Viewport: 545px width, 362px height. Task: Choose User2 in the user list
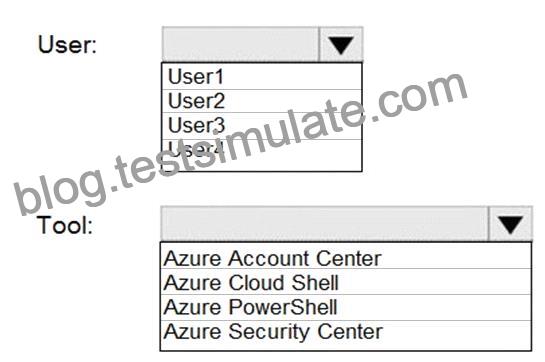click(x=262, y=101)
